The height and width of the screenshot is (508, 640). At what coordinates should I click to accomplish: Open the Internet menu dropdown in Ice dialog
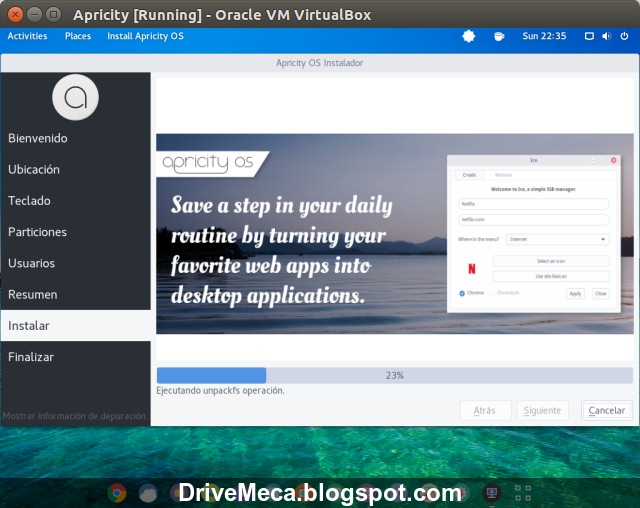pyautogui.click(x=558, y=239)
